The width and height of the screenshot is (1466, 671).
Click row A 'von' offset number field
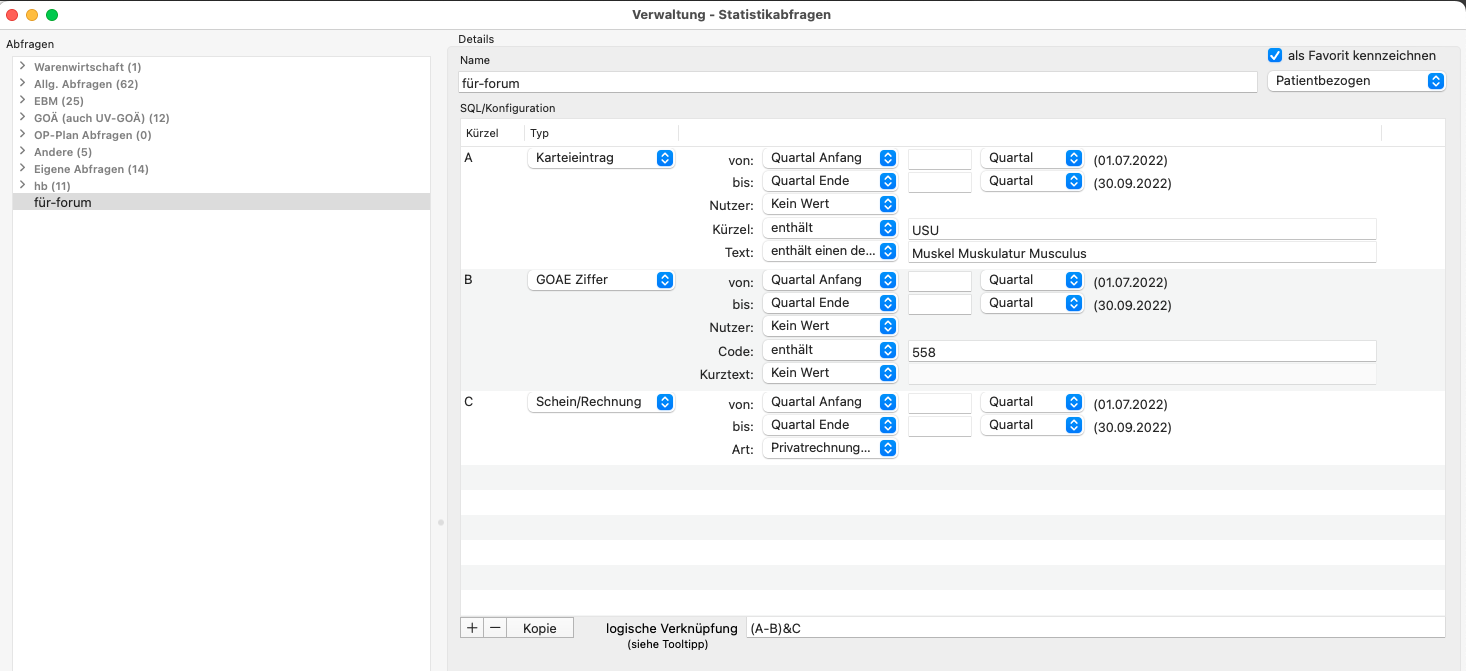pos(940,159)
